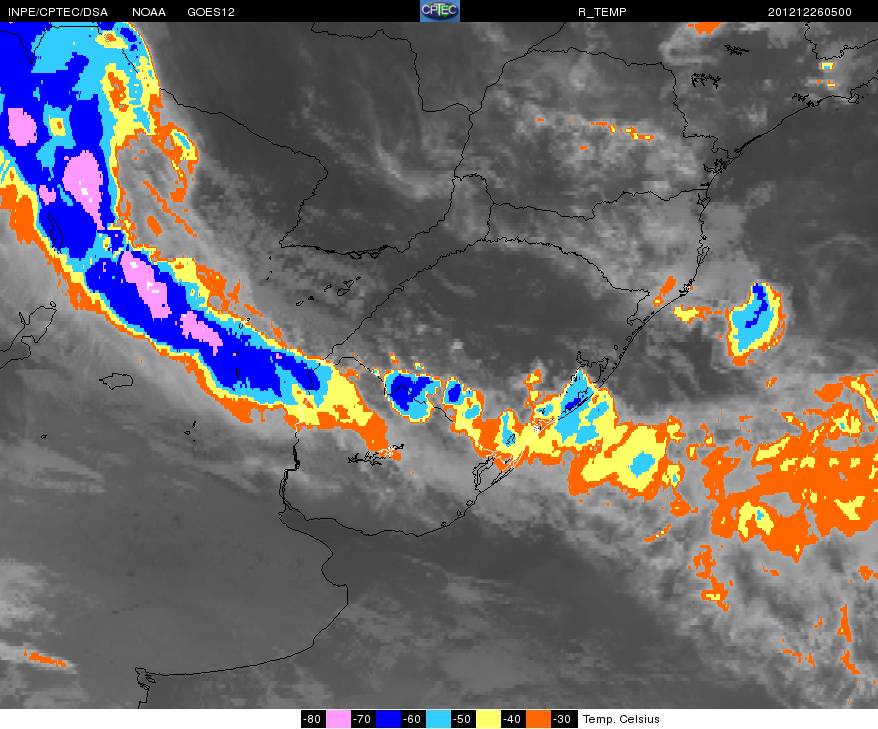The height and width of the screenshot is (729, 878).
Task: Select the -70 legend value
Action: (x=363, y=719)
